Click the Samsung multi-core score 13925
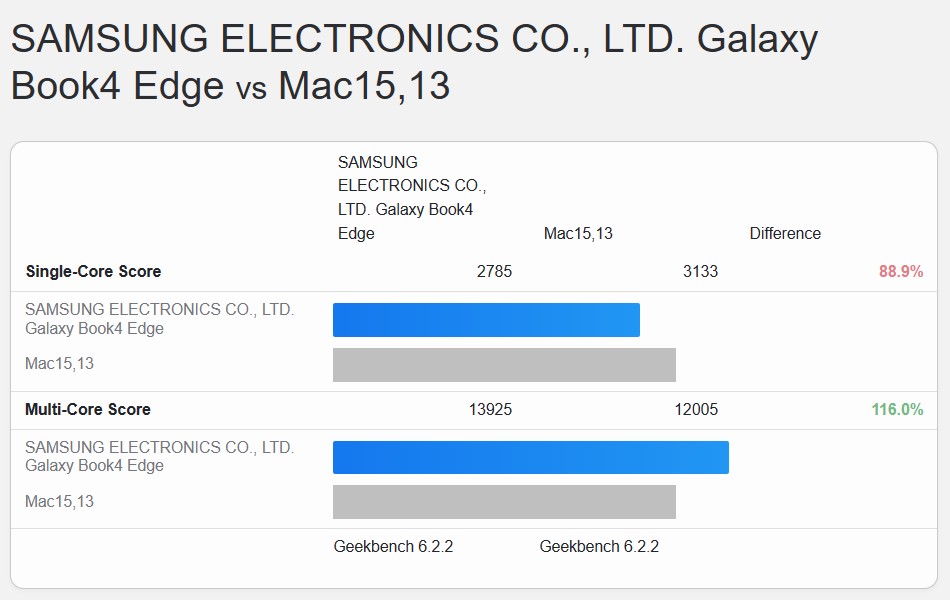950x600 pixels. (490, 409)
